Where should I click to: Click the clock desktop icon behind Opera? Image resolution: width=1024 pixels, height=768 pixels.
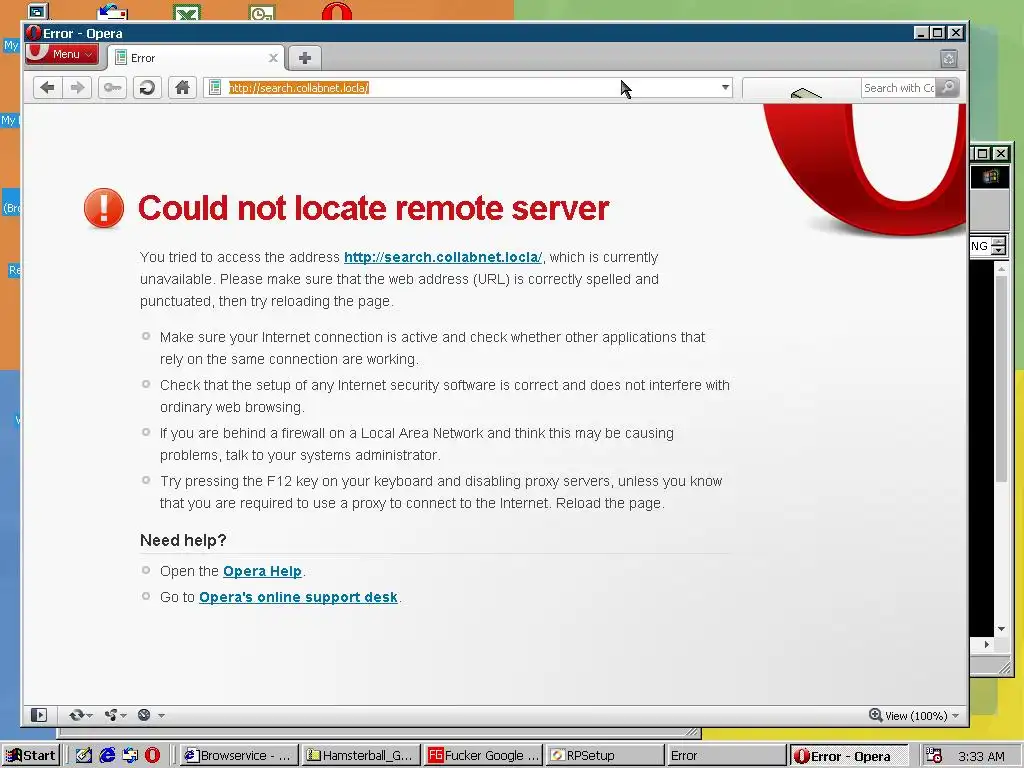click(x=262, y=12)
